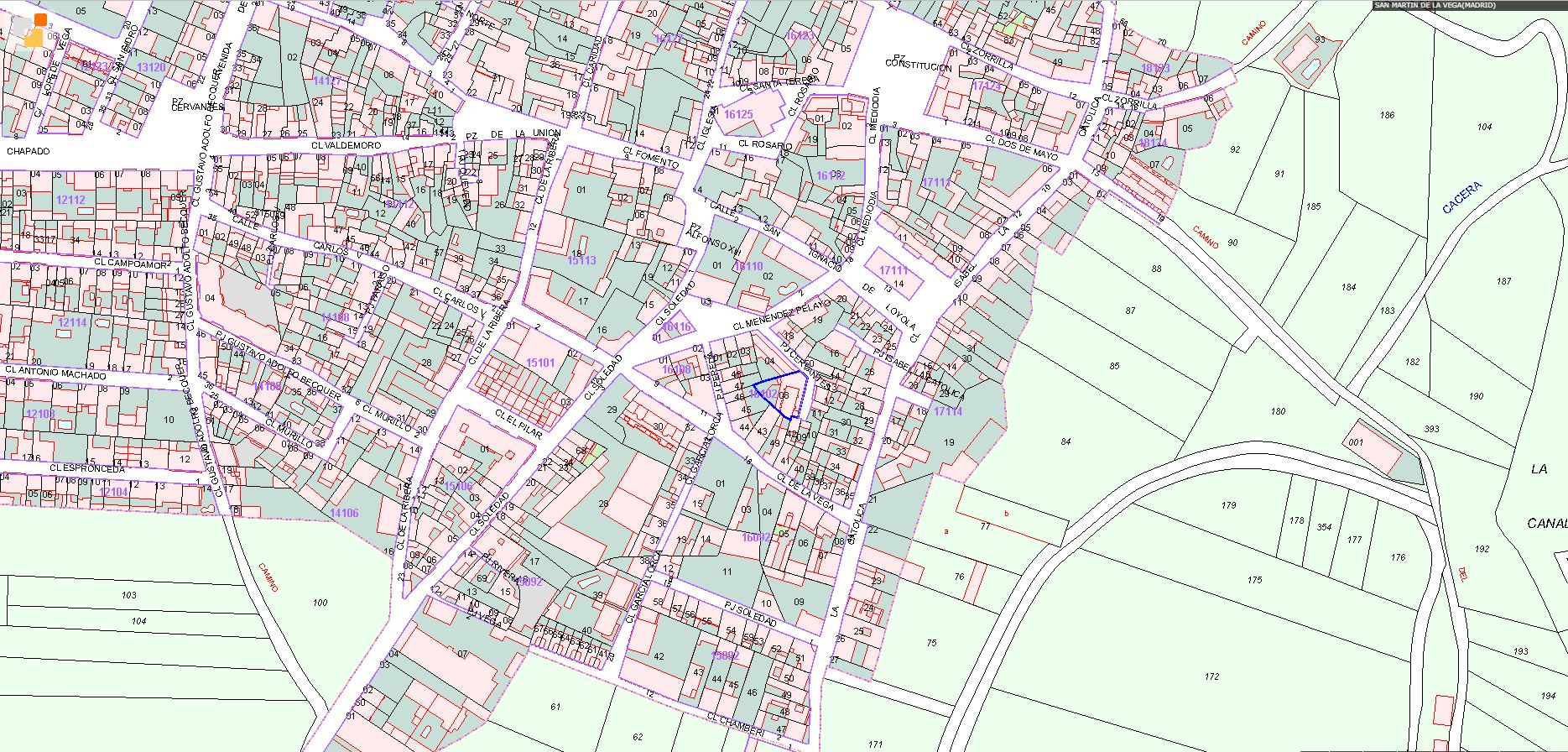Image resolution: width=1568 pixels, height=752 pixels.
Task: Click the purple block label 14106
Action: pyautogui.click(x=344, y=513)
